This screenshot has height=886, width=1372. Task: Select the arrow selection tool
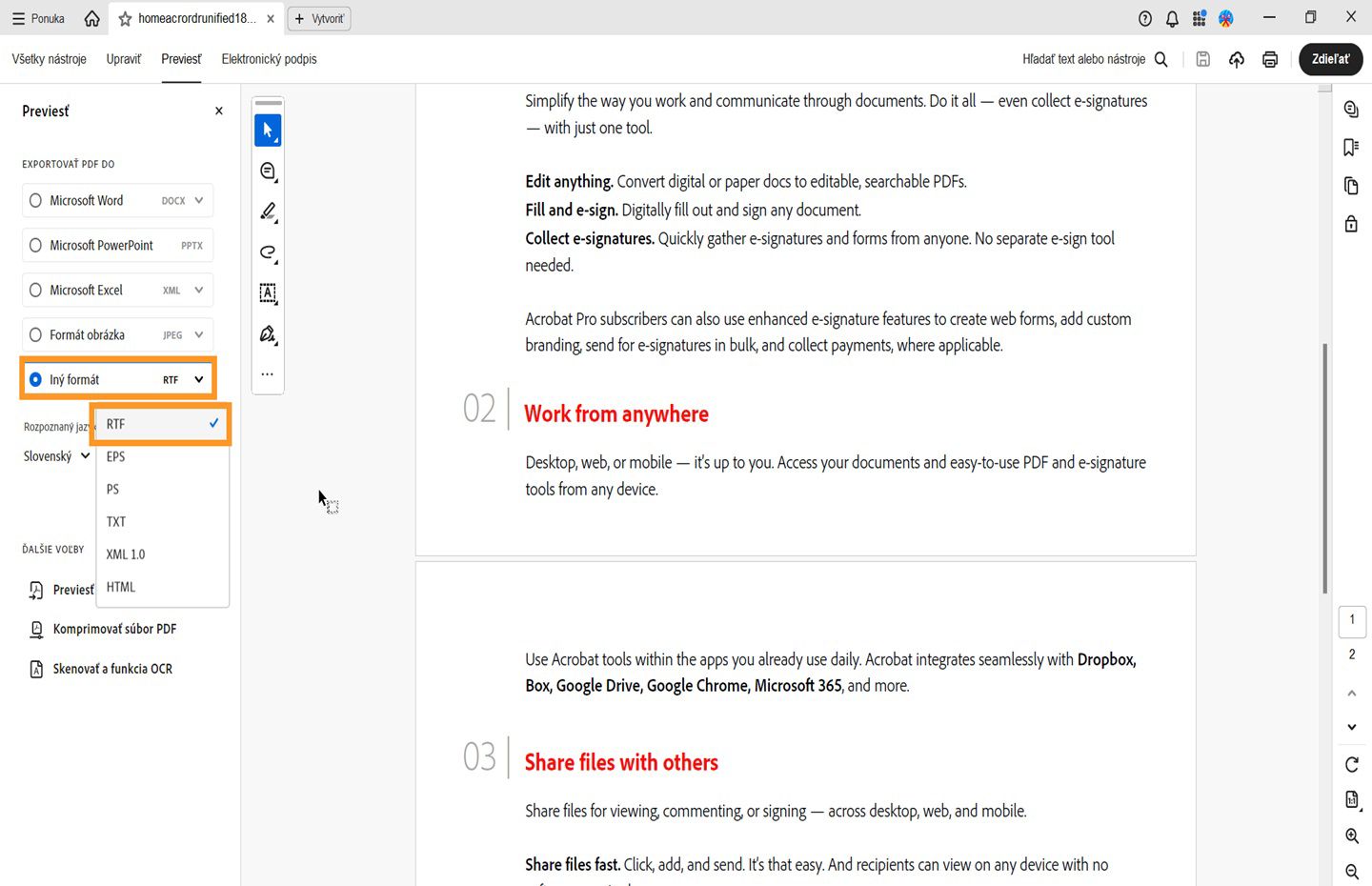[x=268, y=131]
